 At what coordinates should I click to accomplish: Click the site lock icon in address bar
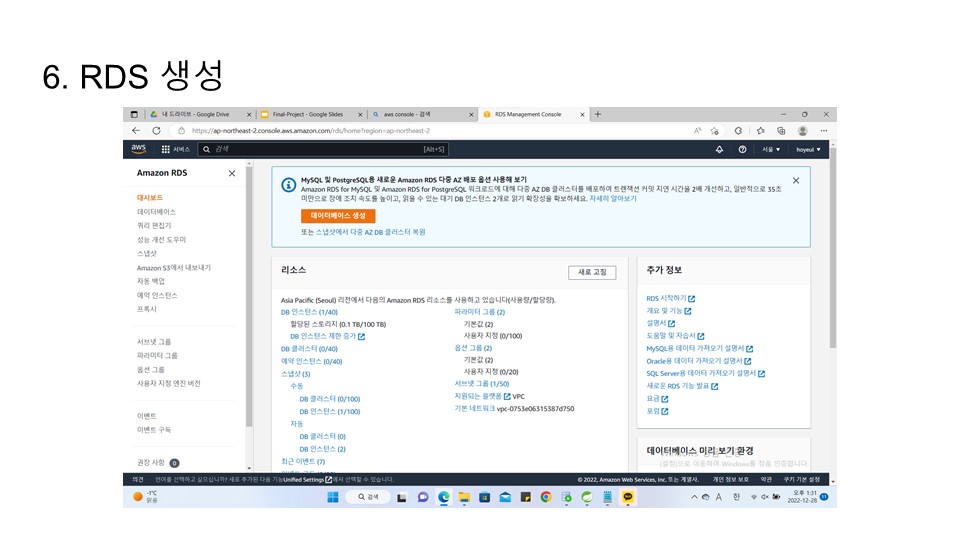[181, 130]
